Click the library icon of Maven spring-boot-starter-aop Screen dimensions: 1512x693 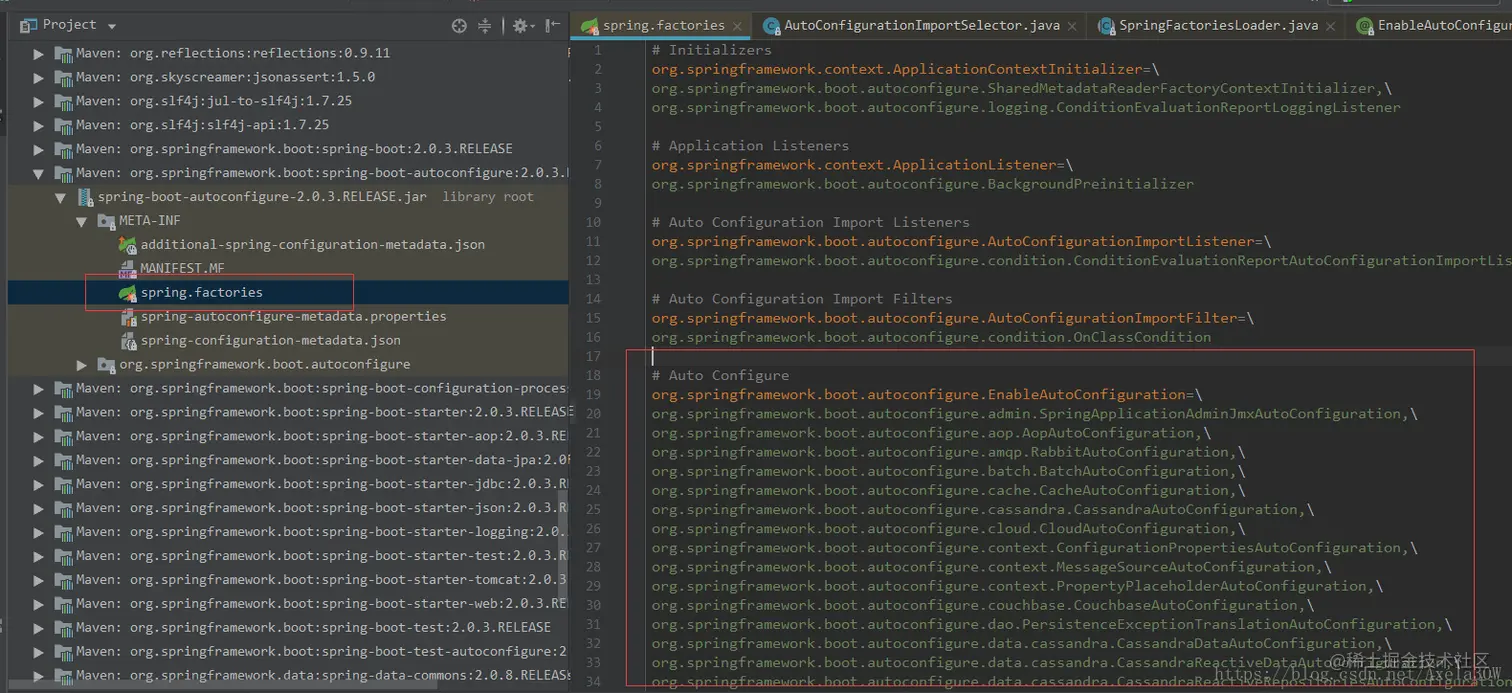click(63, 436)
